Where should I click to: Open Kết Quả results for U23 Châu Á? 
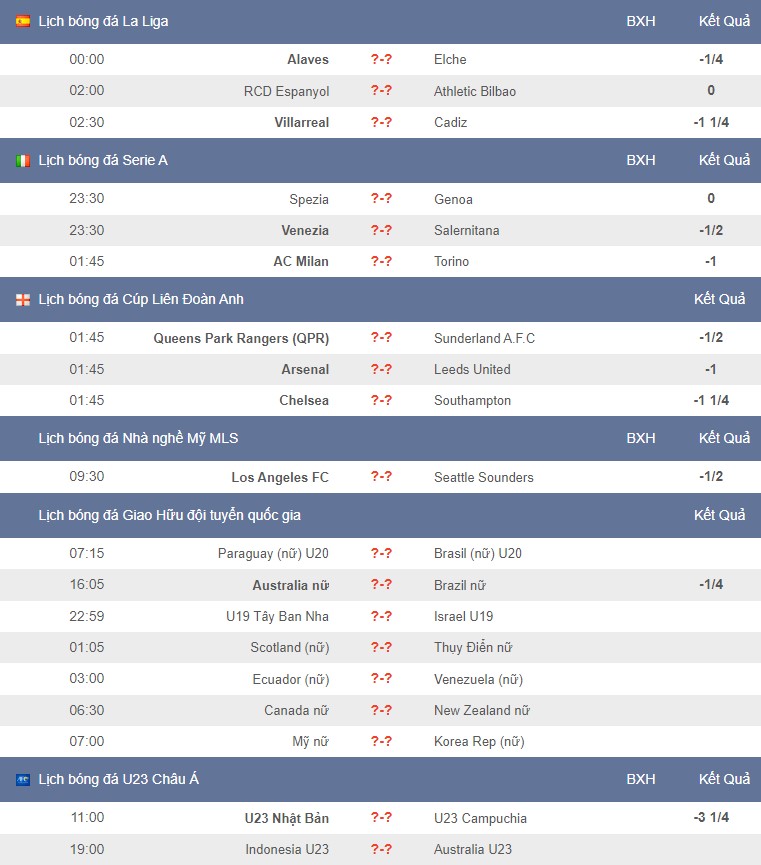click(724, 779)
